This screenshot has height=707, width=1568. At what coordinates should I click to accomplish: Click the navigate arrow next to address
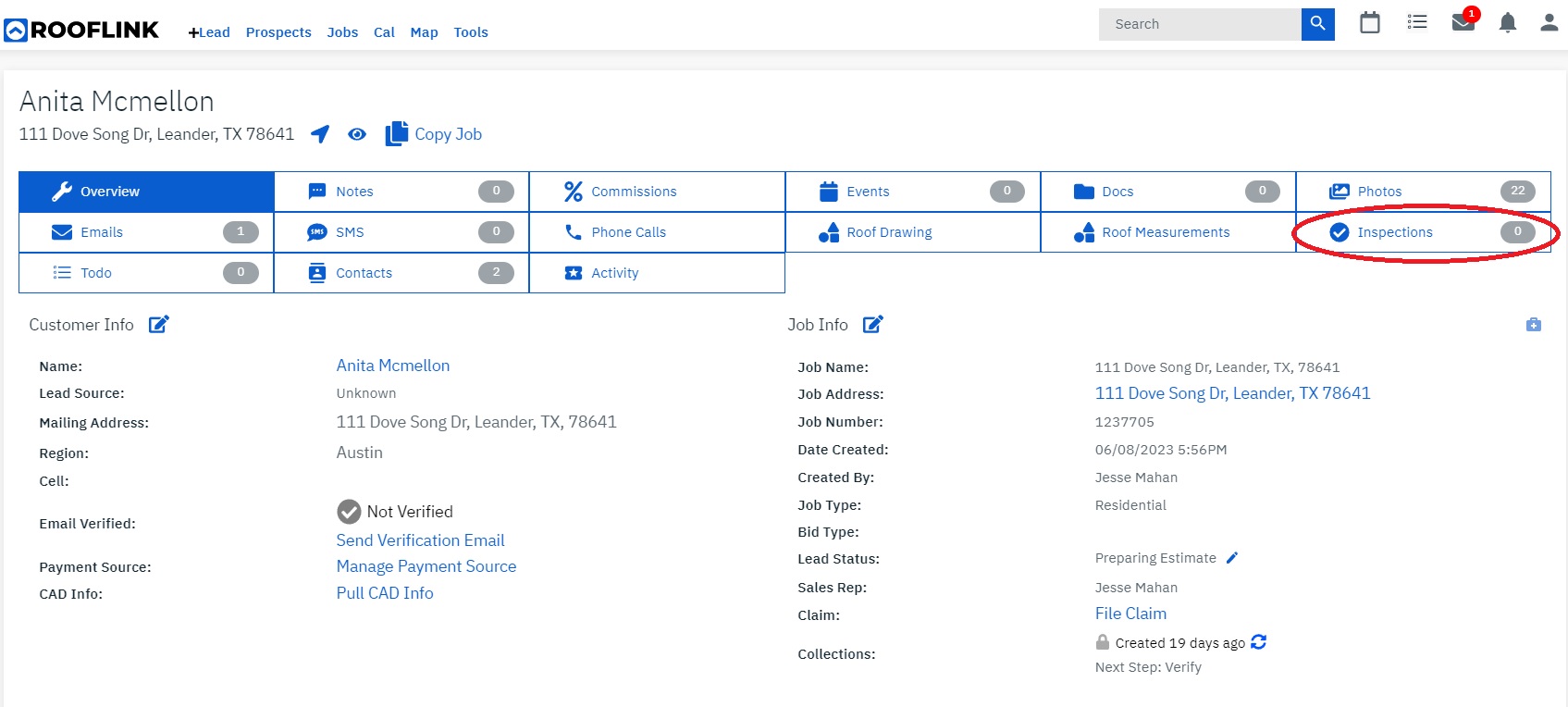click(x=320, y=134)
